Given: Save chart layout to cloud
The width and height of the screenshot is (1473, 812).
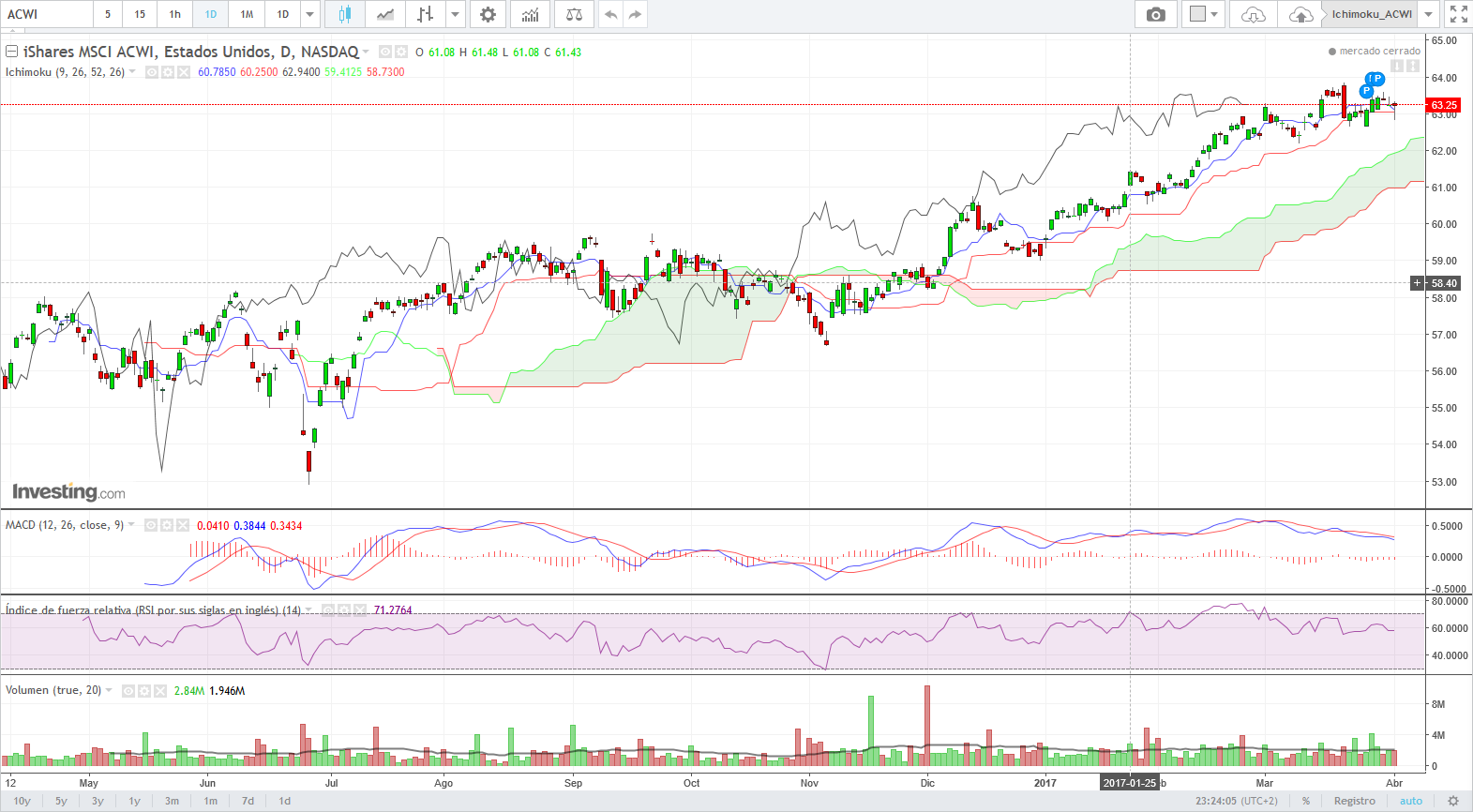Looking at the screenshot, I should click(1300, 14).
